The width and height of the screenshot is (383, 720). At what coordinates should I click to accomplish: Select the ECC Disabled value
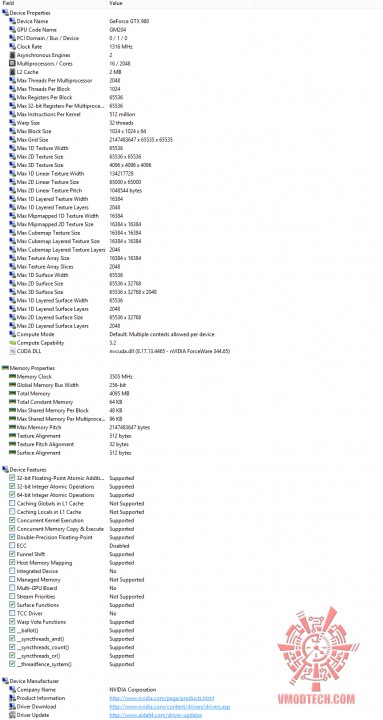pyautogui.click(x=119, y=546)
